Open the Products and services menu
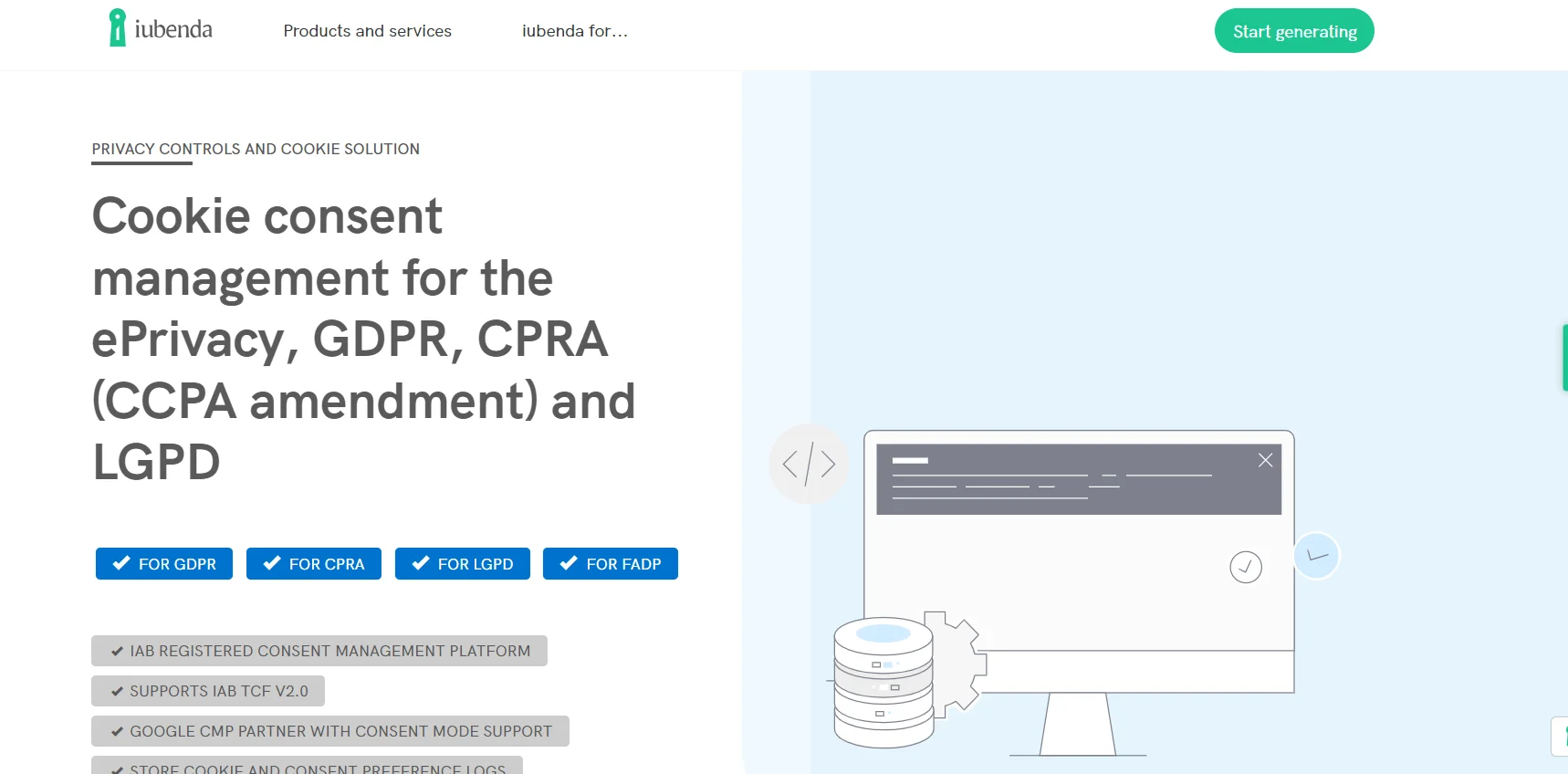Screen dimensions: 1568x774 tap(367, 31)
